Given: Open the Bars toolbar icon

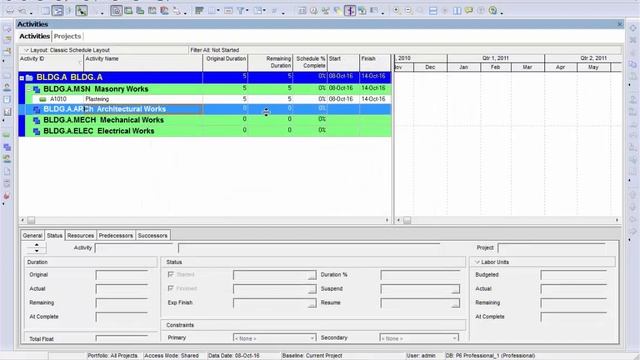Looking at the screenshot, I should [x=199, y=11].
